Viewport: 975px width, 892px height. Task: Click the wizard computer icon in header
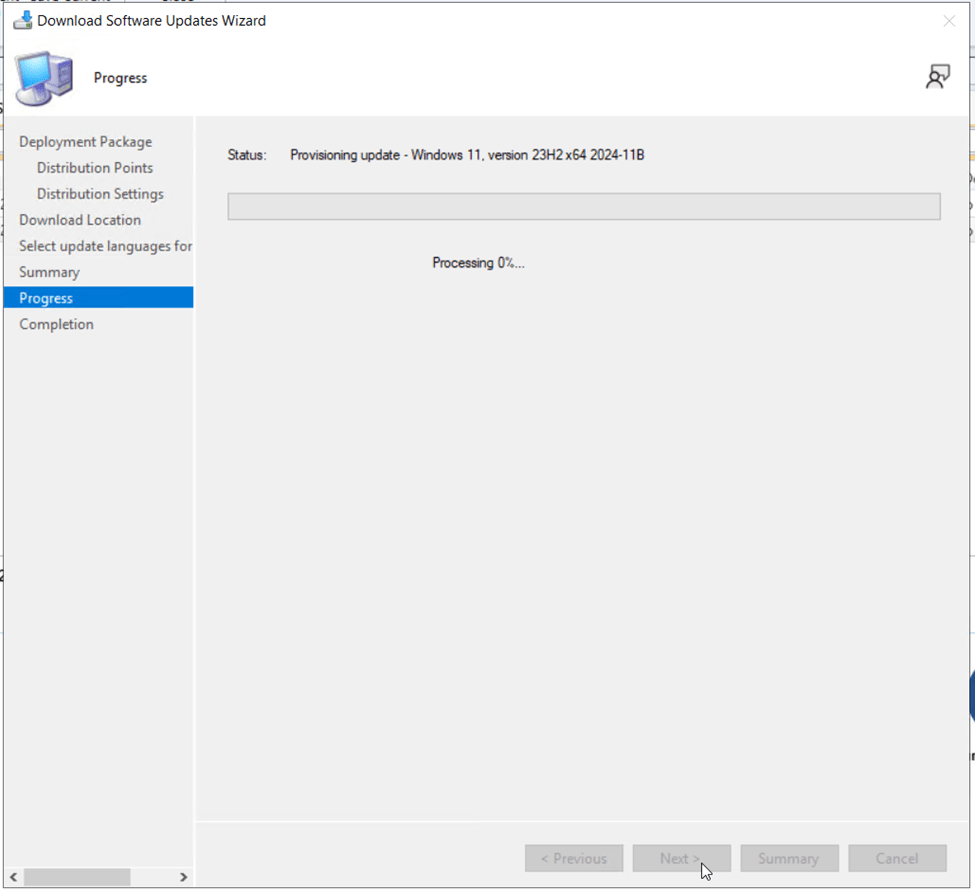[45, 78]
